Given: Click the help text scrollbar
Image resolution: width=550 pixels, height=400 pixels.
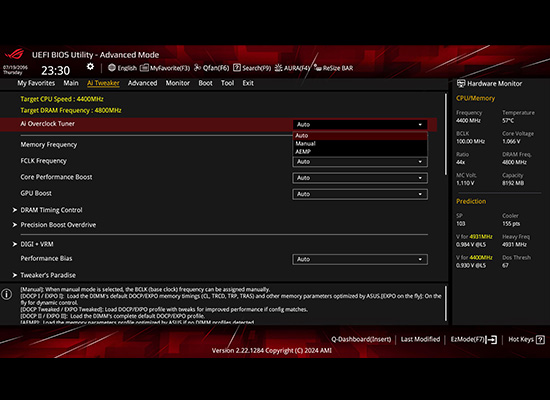Looking at the screenshot, I should click(446, 304).
